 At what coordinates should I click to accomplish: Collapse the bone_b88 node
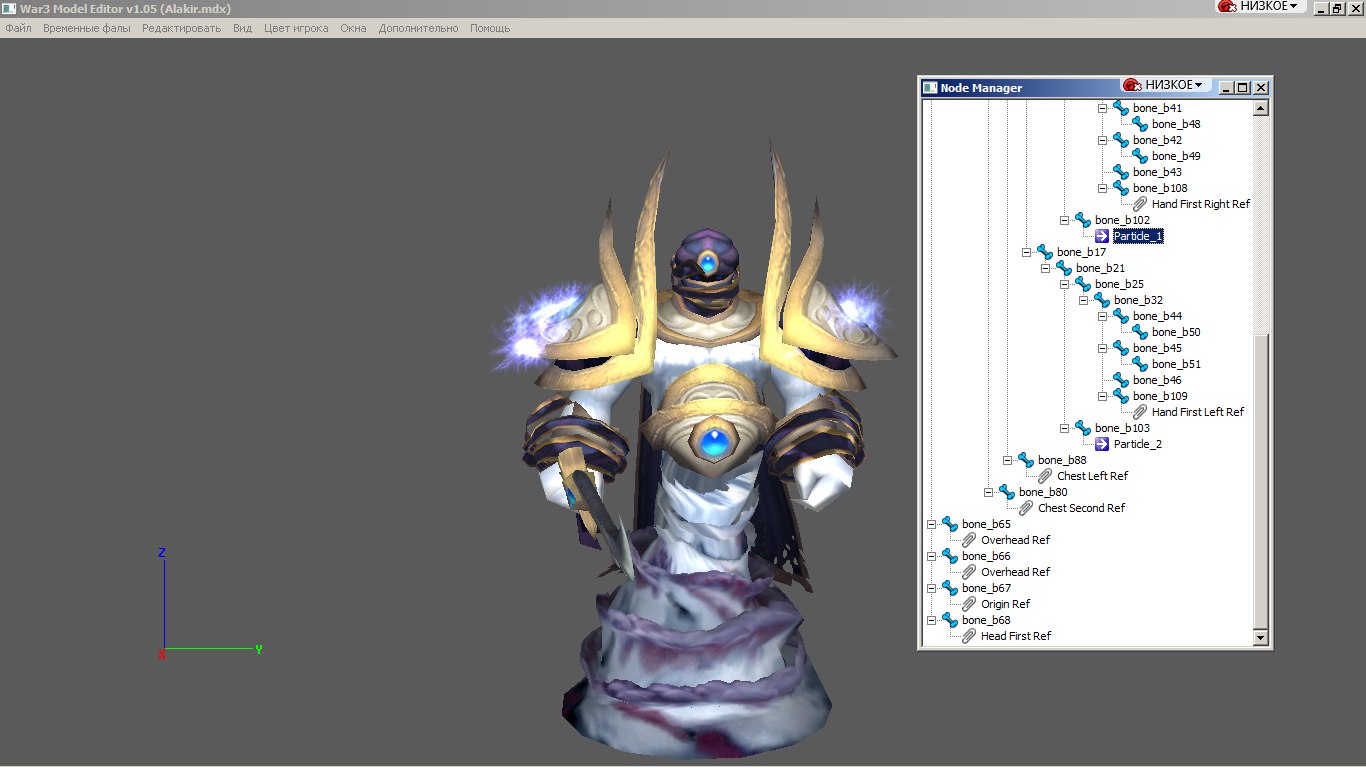click(1008, 460)
